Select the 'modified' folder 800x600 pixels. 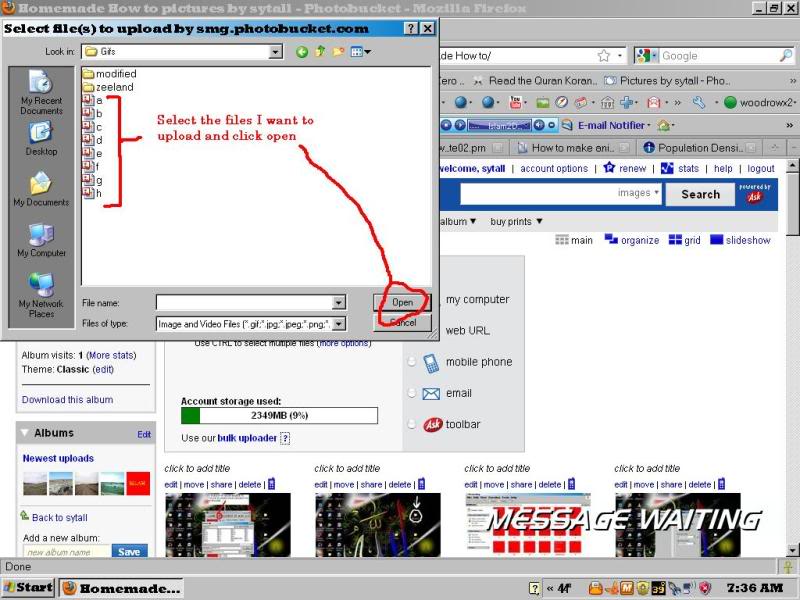tap(110, 73)
